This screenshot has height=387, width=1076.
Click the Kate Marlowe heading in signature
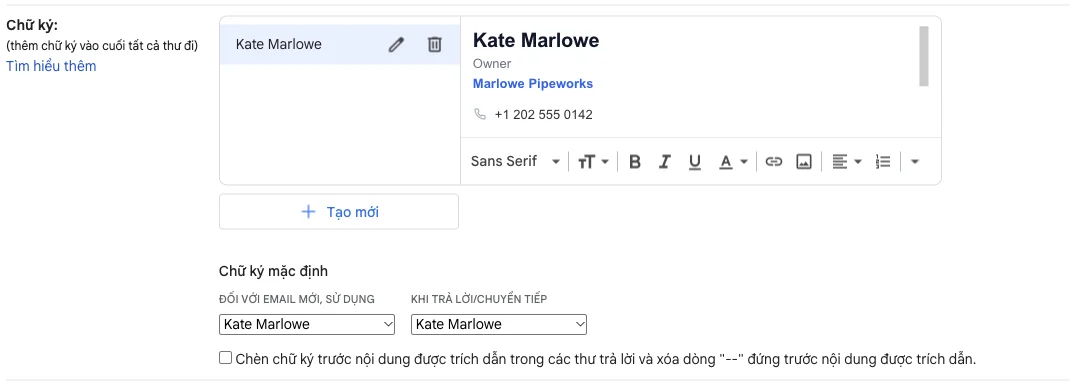tap(536, 40)
